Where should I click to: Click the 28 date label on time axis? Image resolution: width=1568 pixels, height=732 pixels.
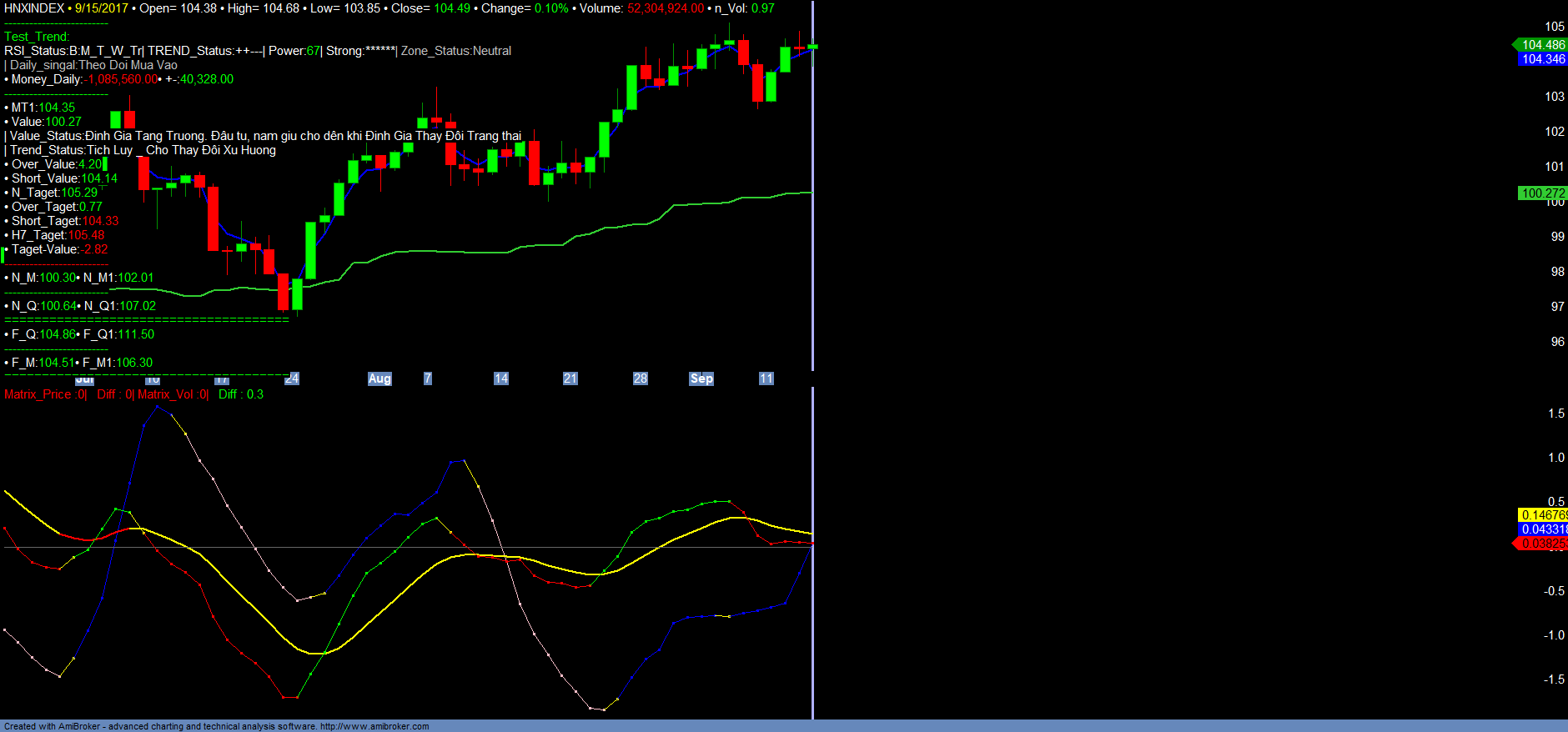640,379
